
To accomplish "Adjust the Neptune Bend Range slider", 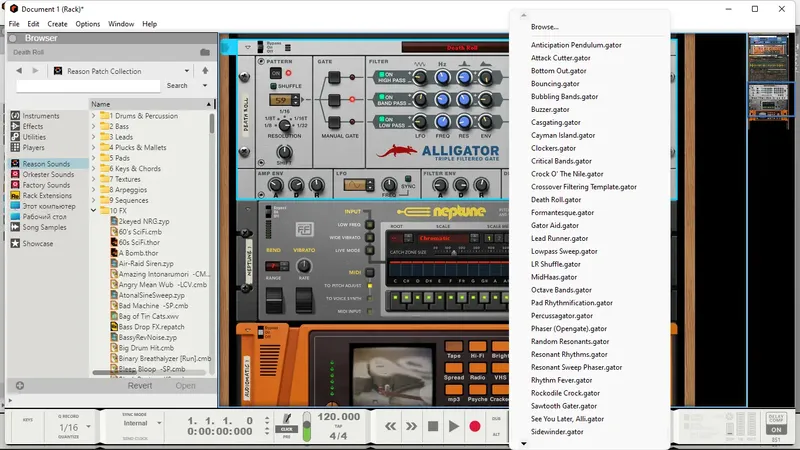I will pyautogui.click(x=273, y=300).
